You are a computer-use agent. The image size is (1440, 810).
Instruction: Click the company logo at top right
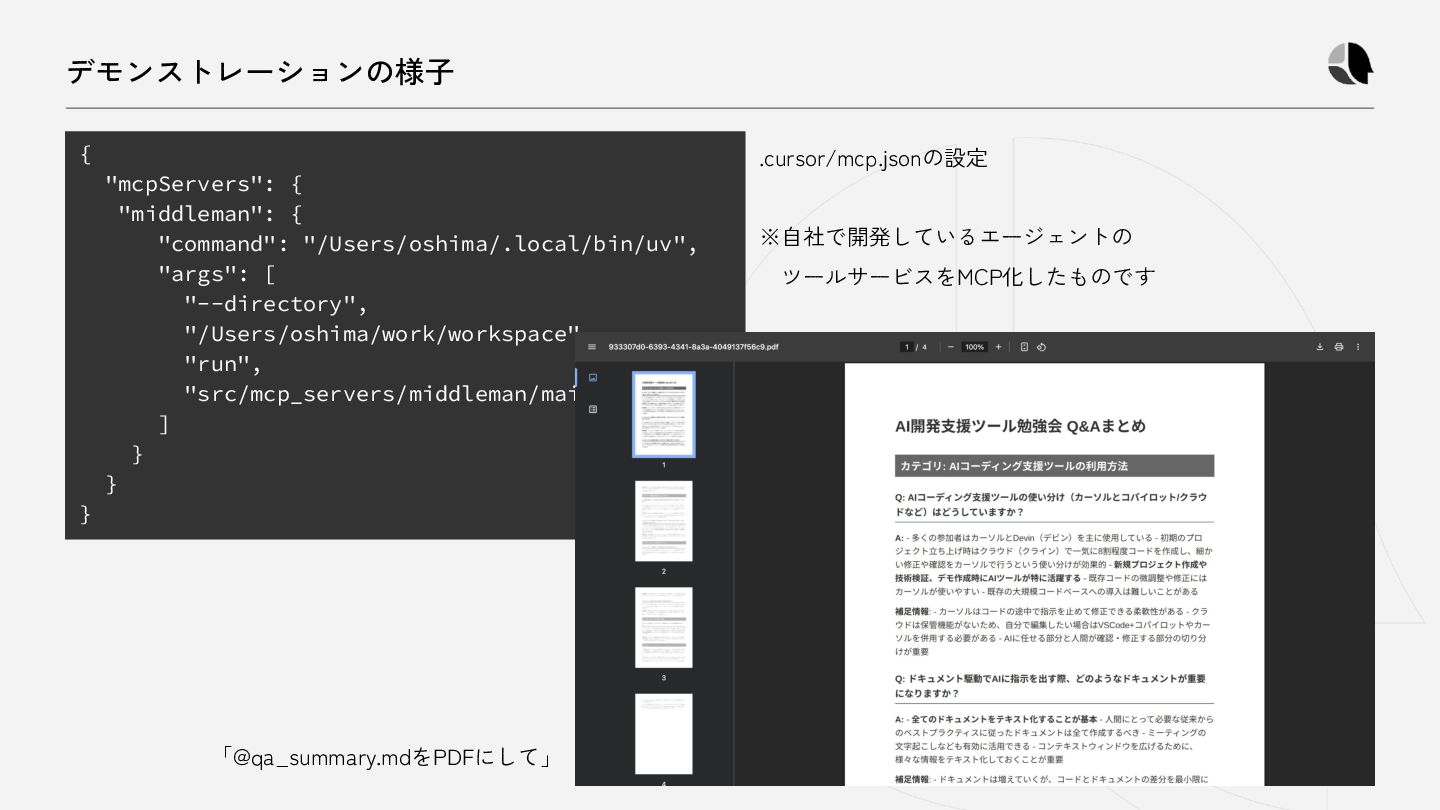[1350, 65]
